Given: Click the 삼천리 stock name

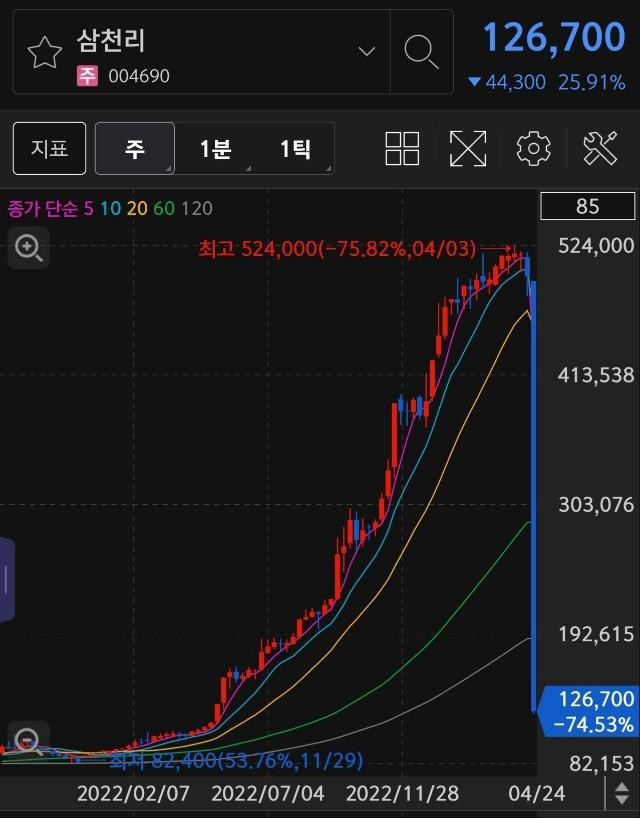Looking at the screenshot, I should click(x=111, y=41).
